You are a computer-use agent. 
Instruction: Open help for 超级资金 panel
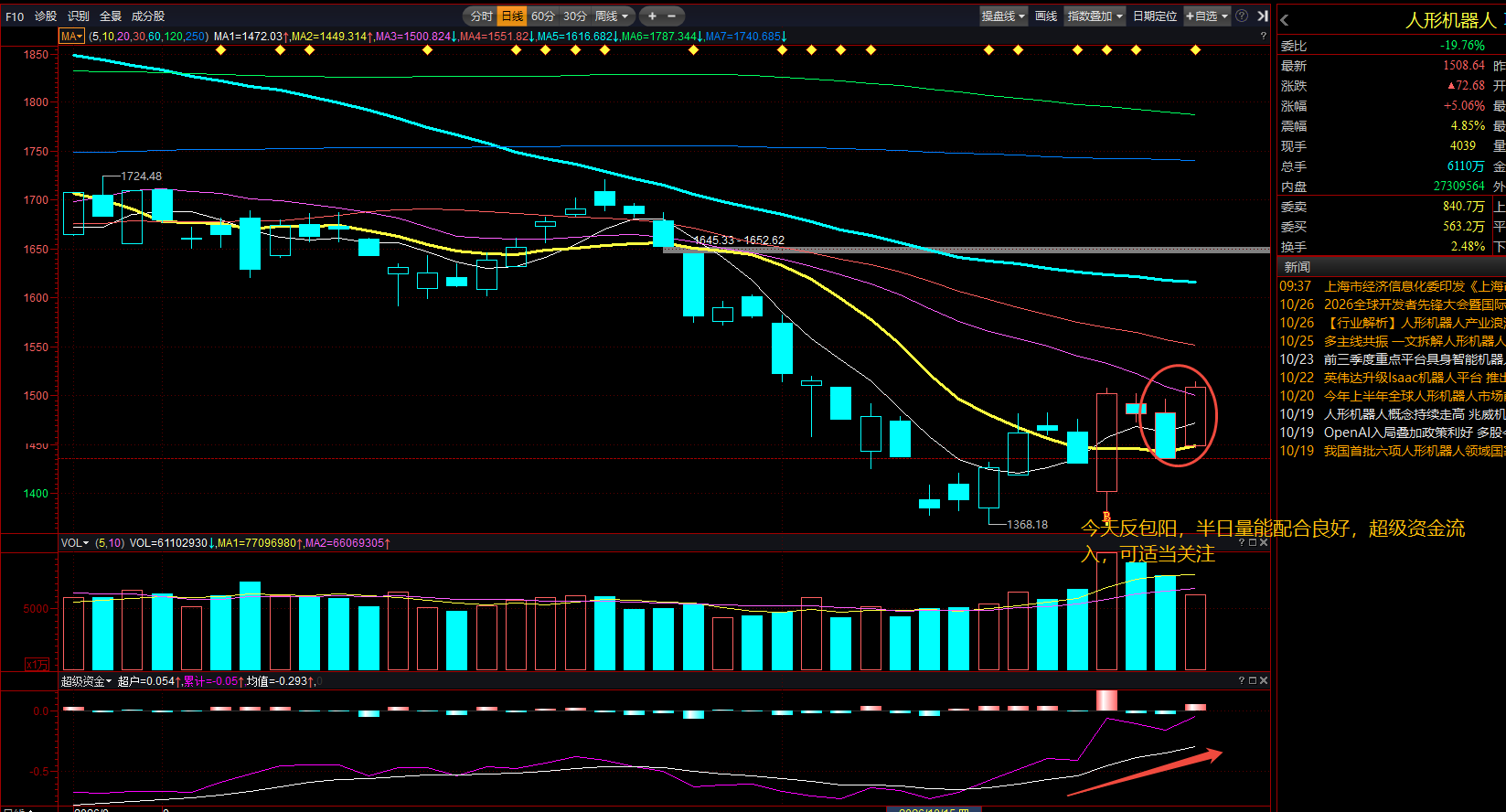(x=1242, y=680)
